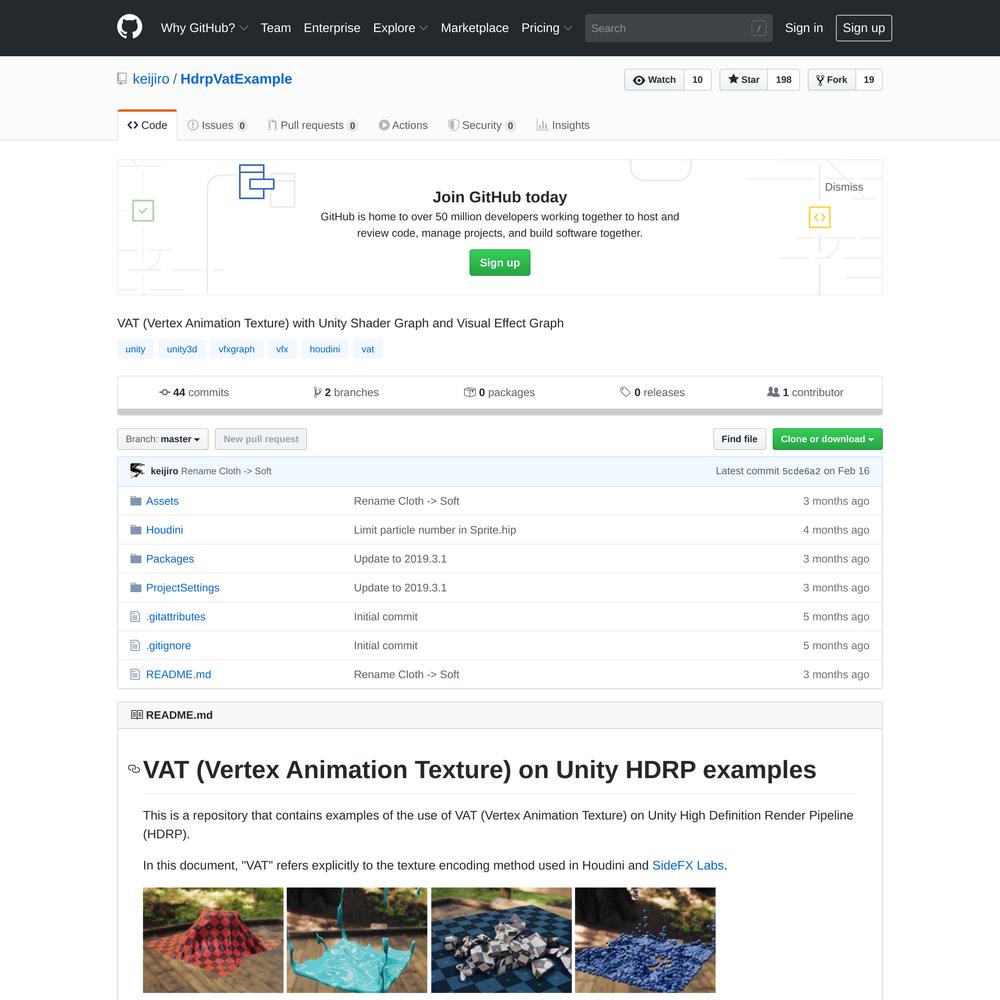Open the cyan fluid example thumbnail

357,940
